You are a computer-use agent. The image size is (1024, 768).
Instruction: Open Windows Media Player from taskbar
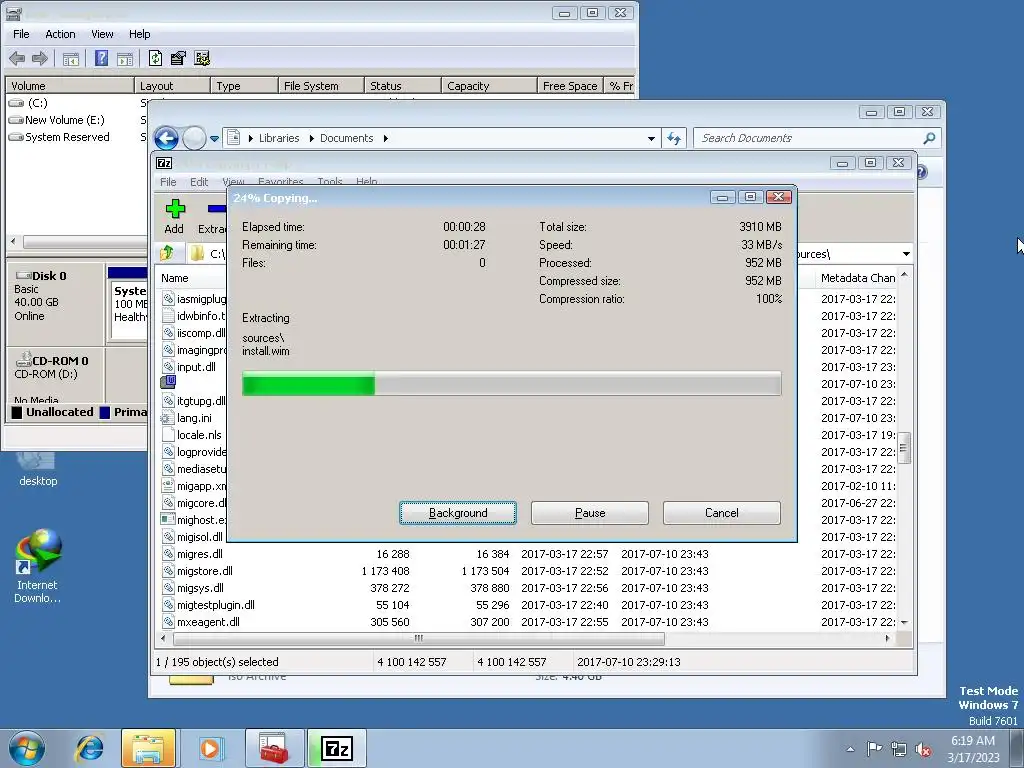[210, 748]
